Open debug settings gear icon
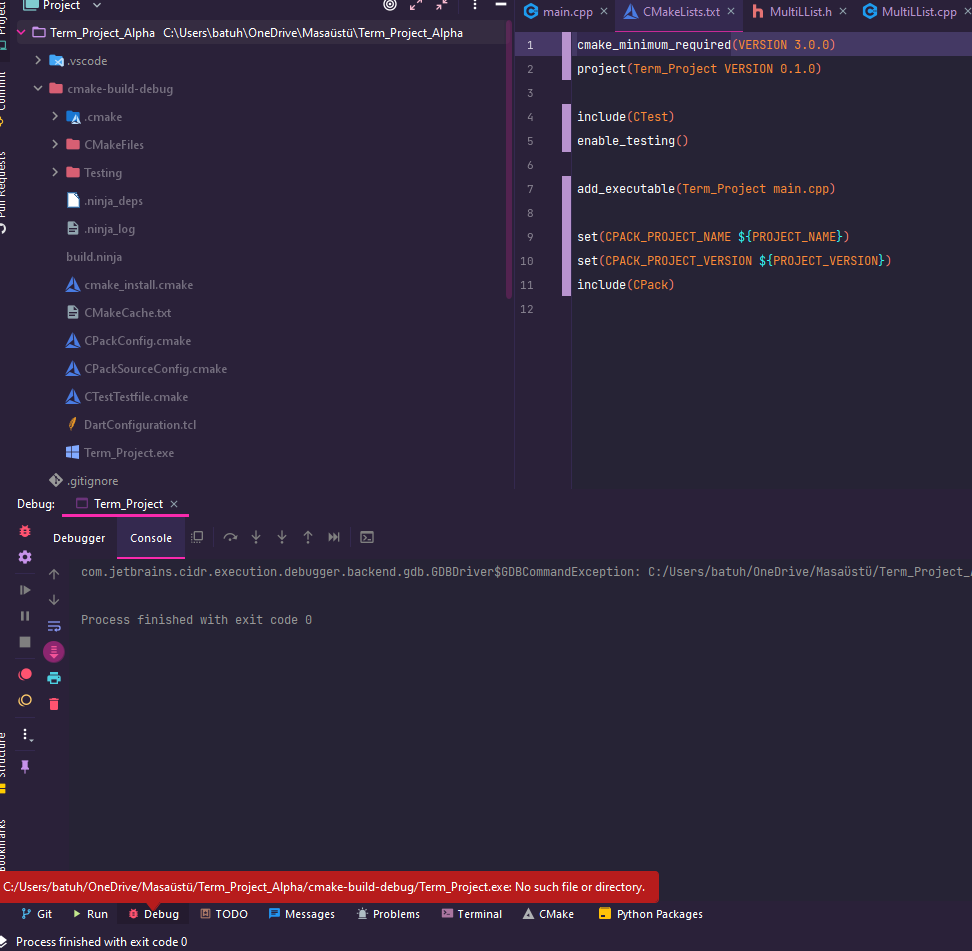This screenshot has height=951, width=972. point(25,557)
